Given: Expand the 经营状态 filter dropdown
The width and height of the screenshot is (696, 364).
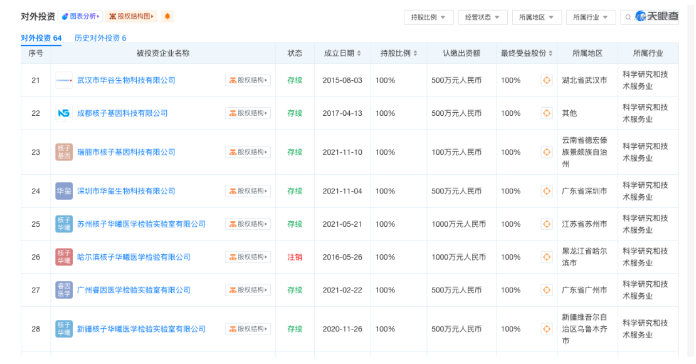Looking at the screenshot, I should (x=482, y=17).
